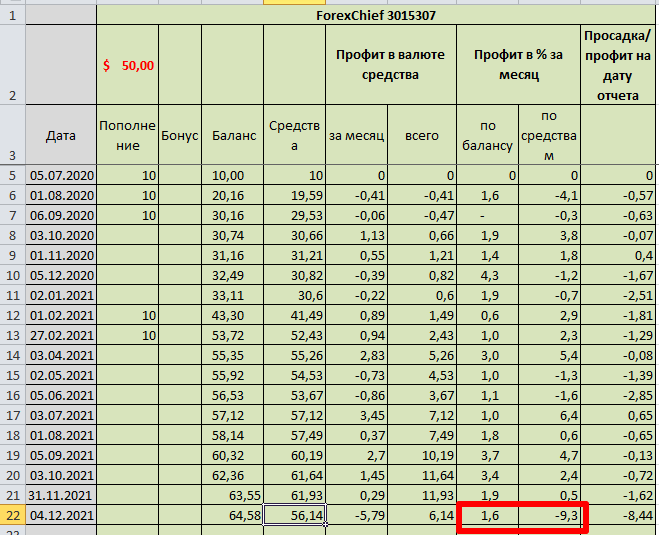Image resolution: width=659 pixels, height=535 pixels.
Task: Select the по балансу subheader cell
Action: click(488, 135)
